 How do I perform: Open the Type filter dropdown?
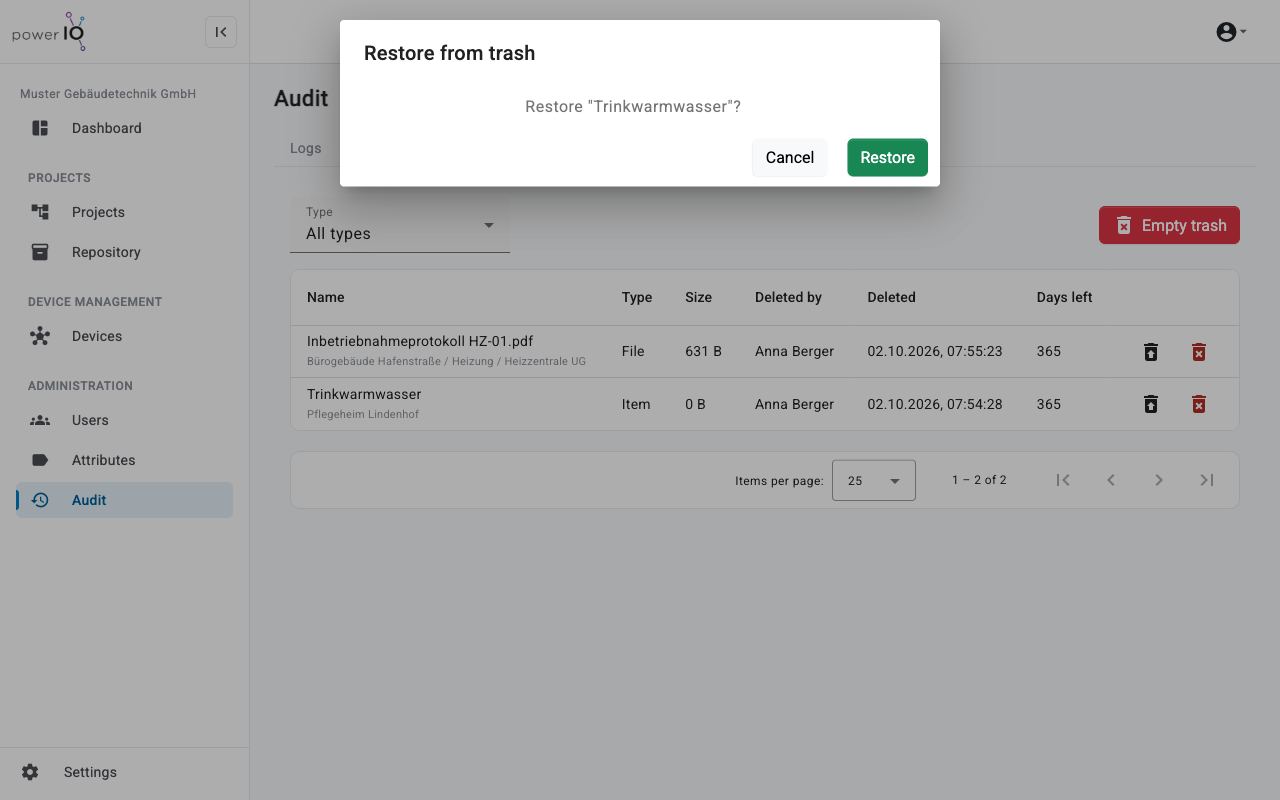pos(400,225)
